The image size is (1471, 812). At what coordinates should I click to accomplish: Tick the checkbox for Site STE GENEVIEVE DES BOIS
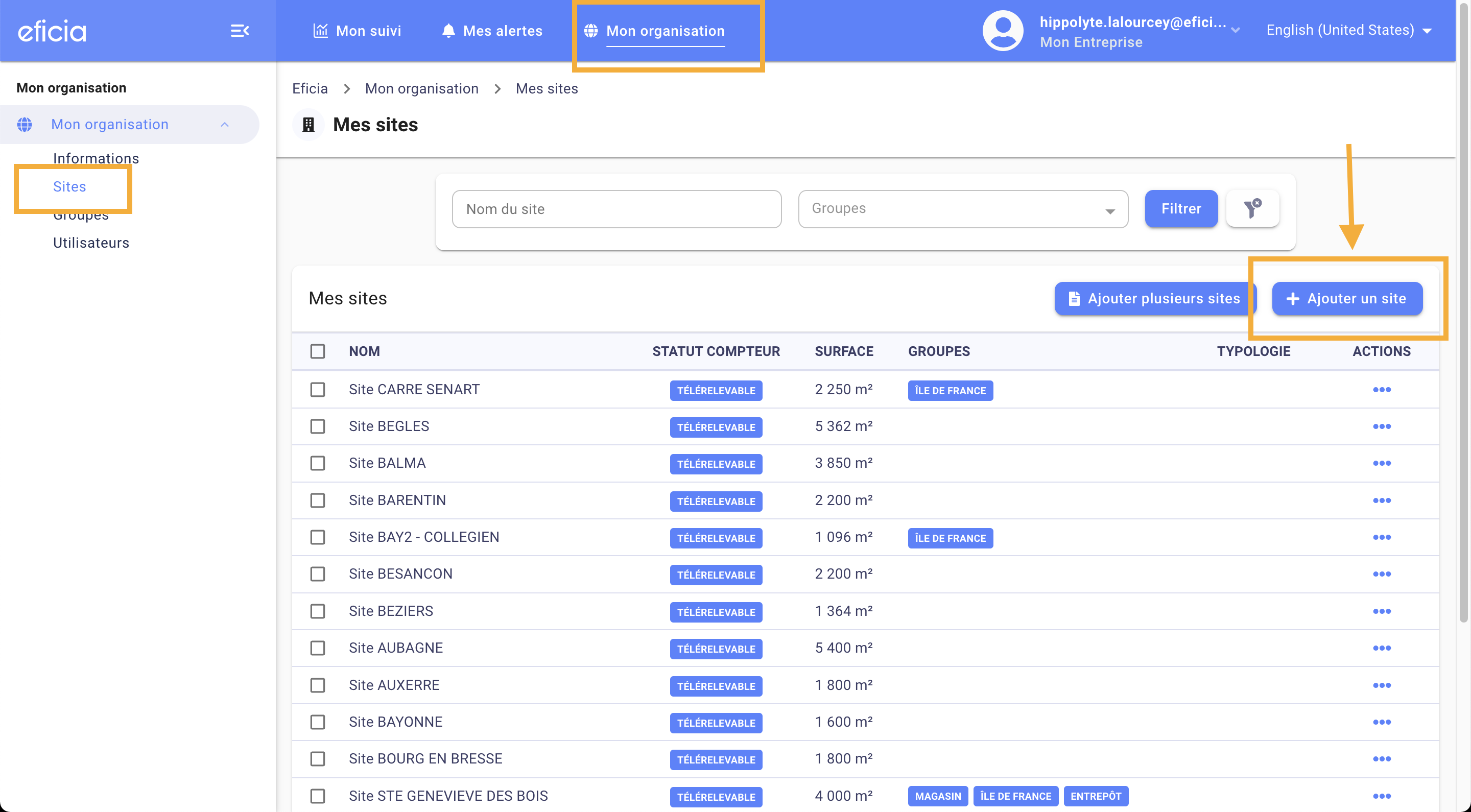318,796
